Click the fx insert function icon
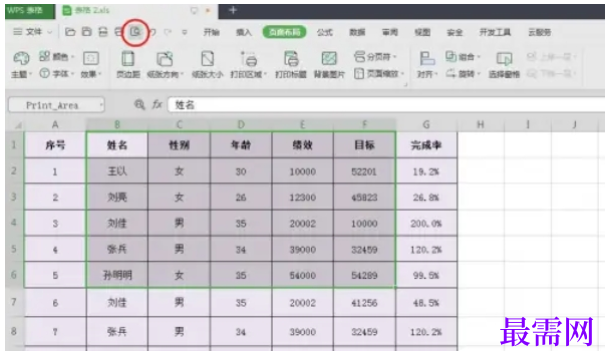The height and width of the screenshot is (363, 612). pyautogui.click(x=157, y=105)
